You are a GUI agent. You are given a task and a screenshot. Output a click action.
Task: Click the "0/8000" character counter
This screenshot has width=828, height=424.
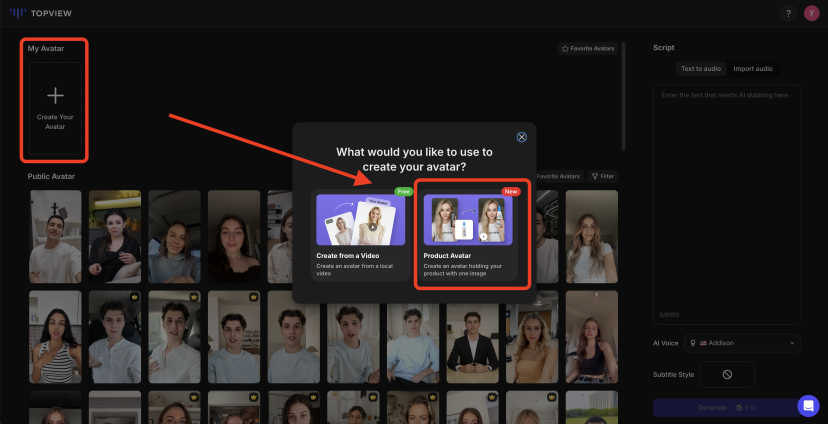tap(669, 315)
